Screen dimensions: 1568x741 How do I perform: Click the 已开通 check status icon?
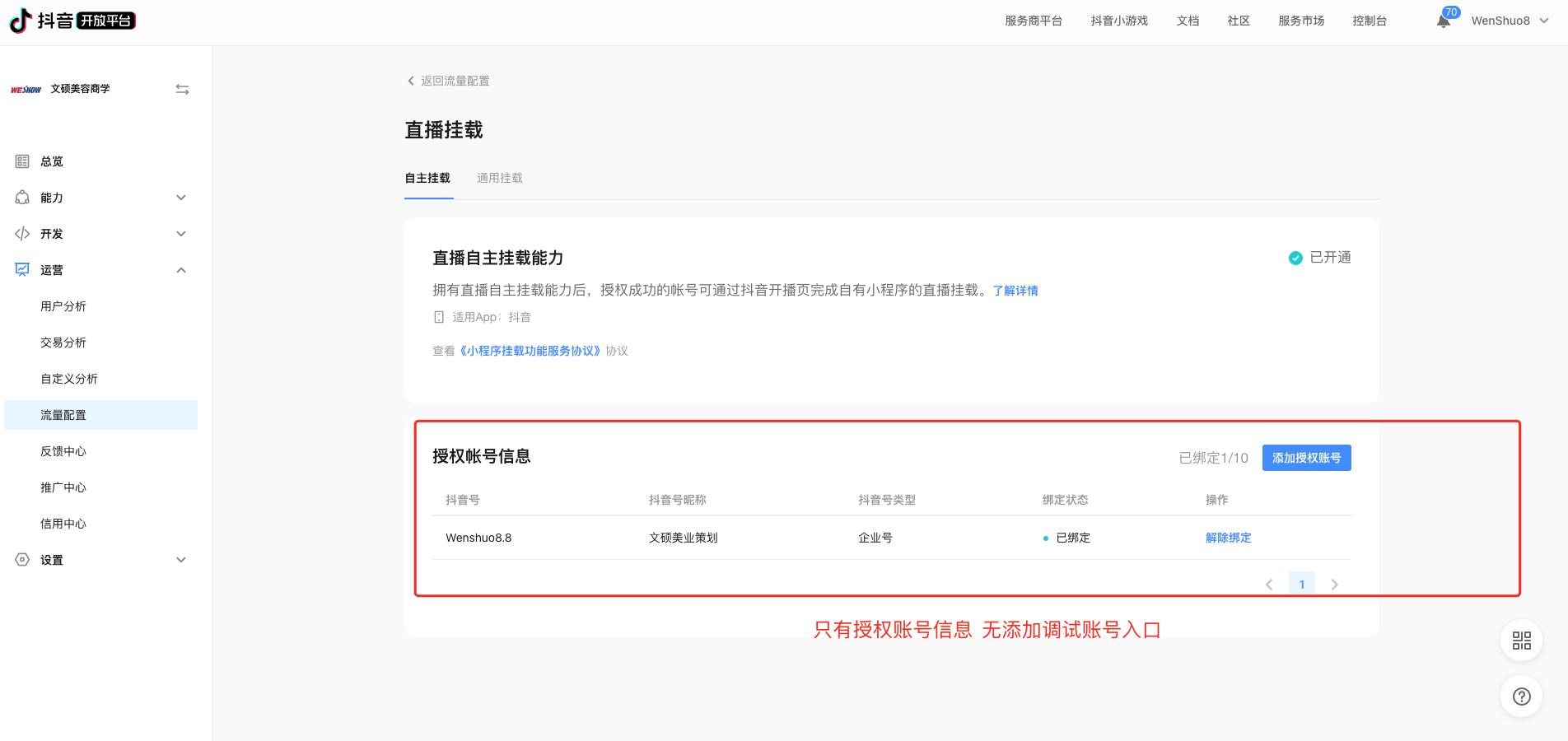point(1295,258)
